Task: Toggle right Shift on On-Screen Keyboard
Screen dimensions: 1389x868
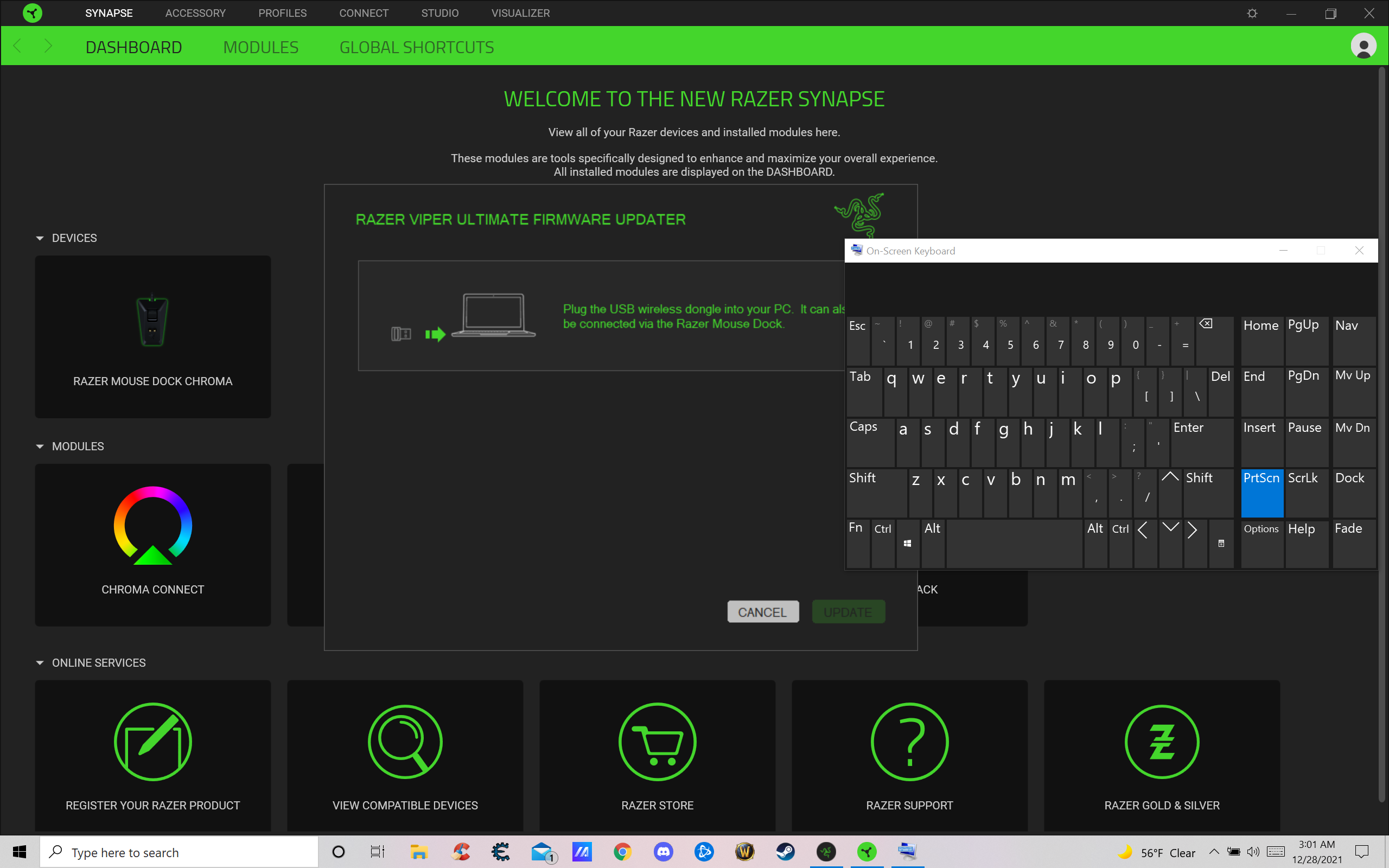Action: click(1208, 493)
